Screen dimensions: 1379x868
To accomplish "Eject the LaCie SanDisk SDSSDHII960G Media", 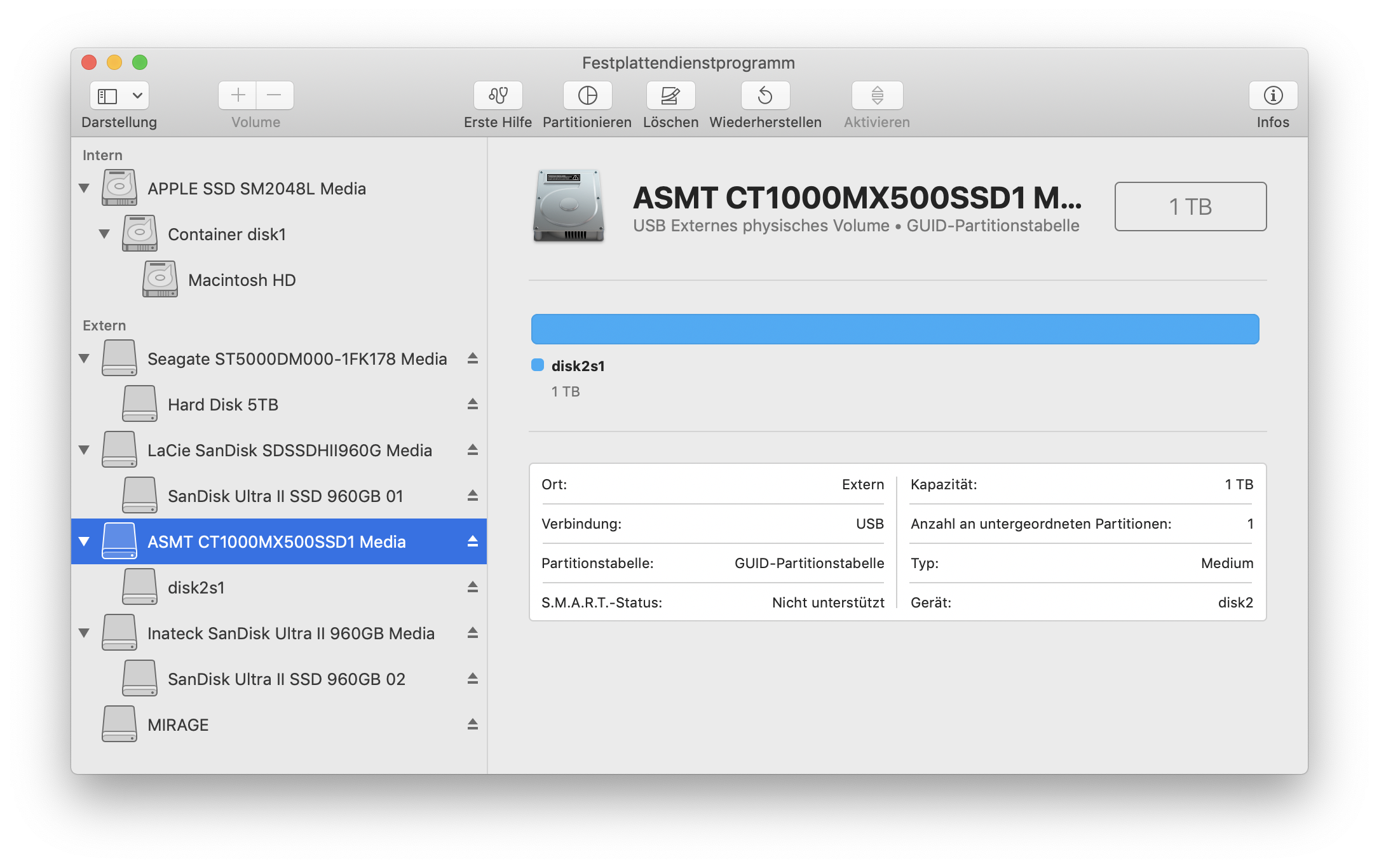I will (x=472, y=450).
